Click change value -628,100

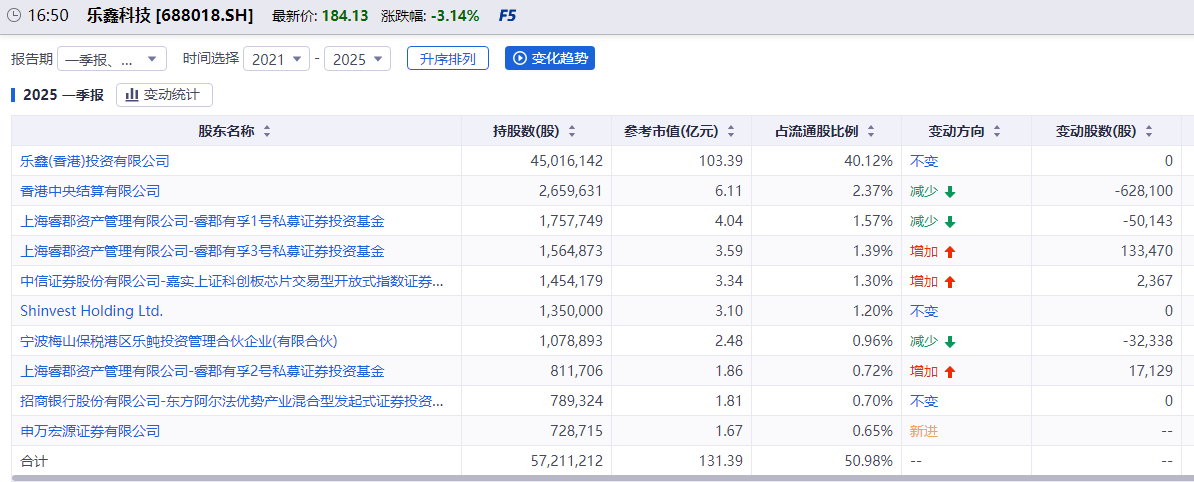[x=1143, y=191]
